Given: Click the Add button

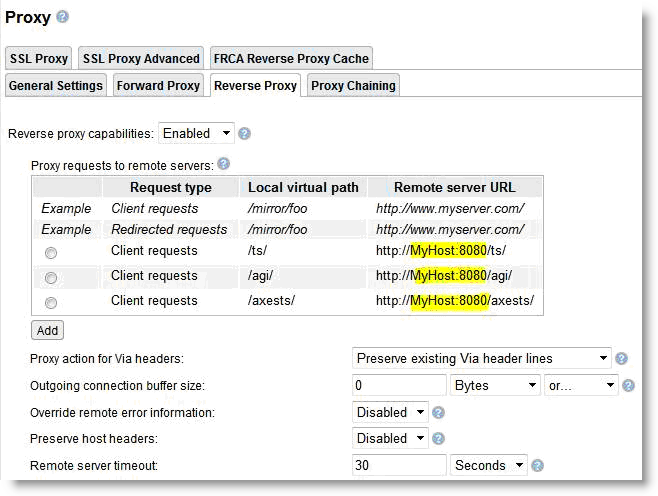Looking at the screenshot, I should tap(47, 330).
